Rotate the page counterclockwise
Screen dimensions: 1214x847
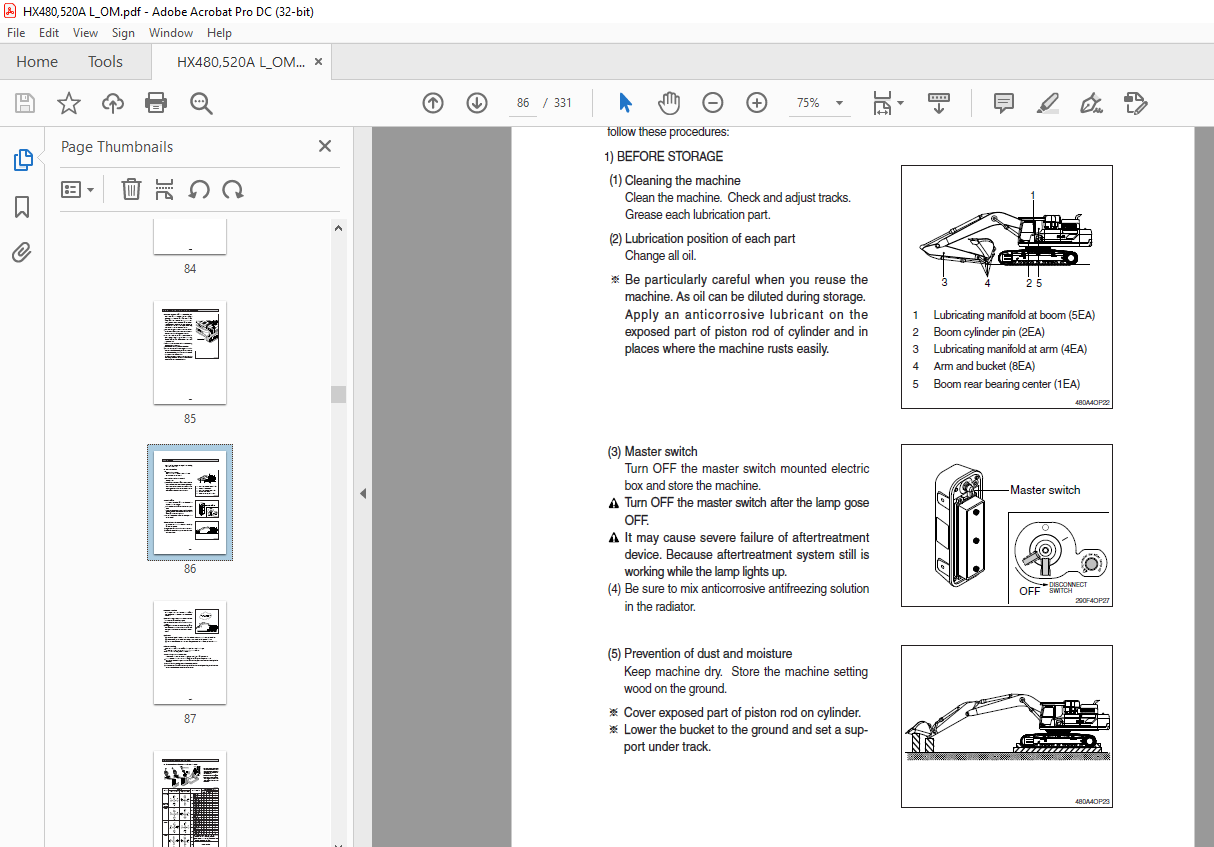(199, 189)
